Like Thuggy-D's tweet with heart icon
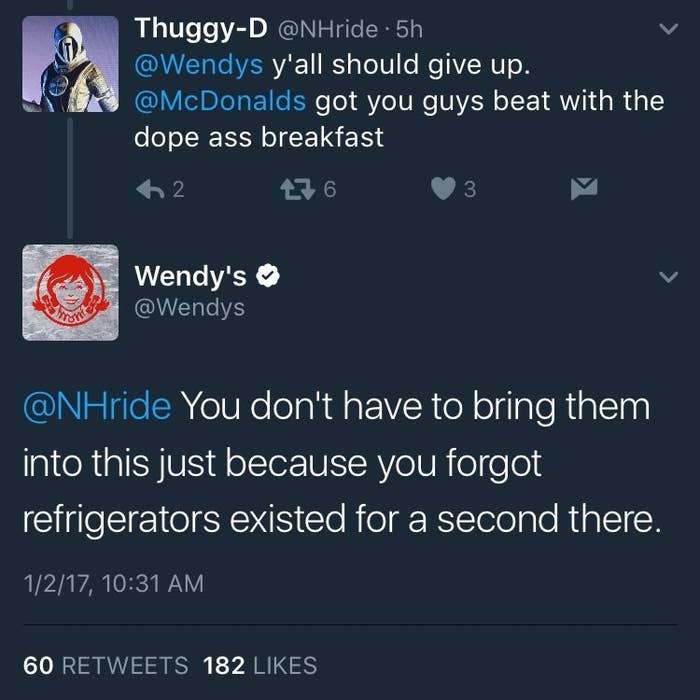This screenshot has width=700, height=700. [x=443, y=188]
